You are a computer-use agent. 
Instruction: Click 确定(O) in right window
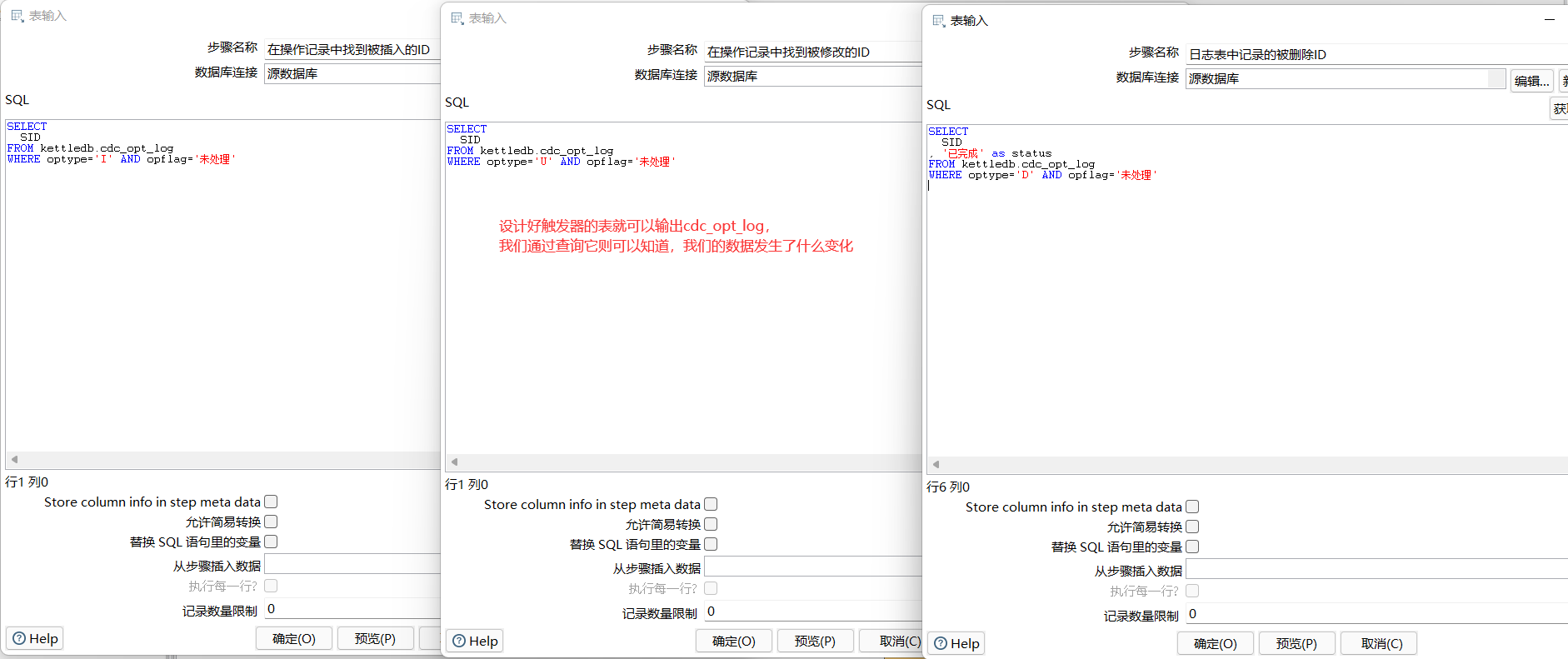(x=1216, y=644)
